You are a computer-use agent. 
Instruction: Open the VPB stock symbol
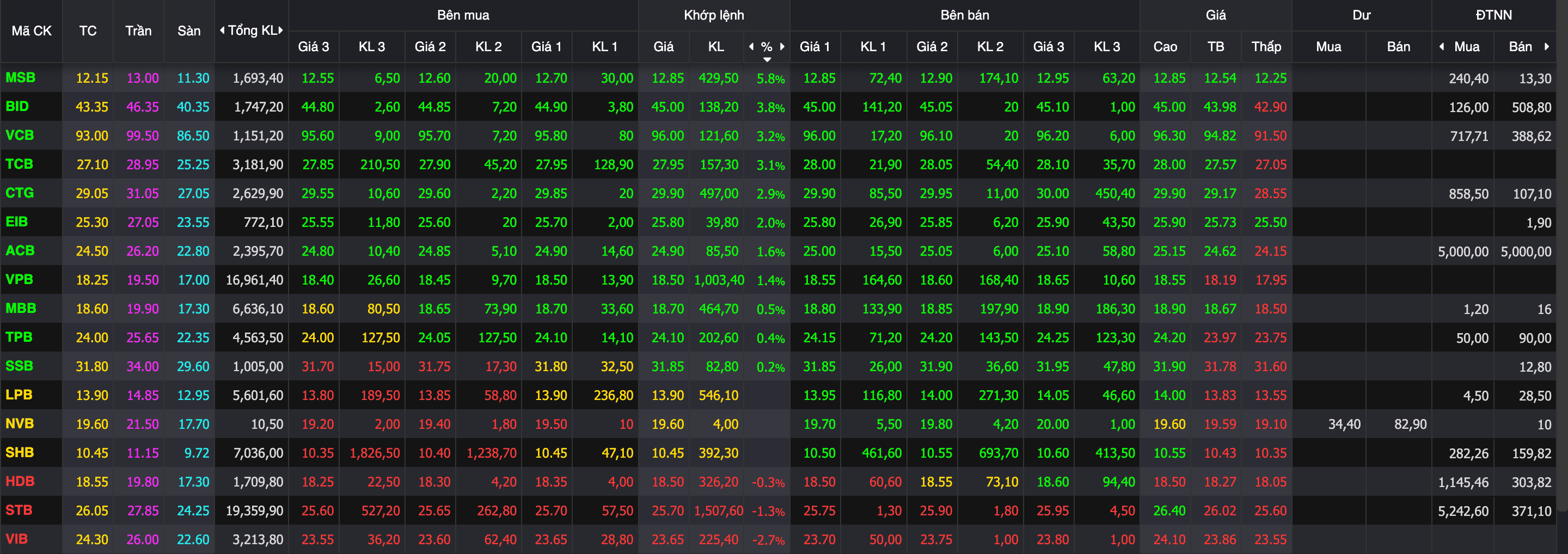click(19, 279)
